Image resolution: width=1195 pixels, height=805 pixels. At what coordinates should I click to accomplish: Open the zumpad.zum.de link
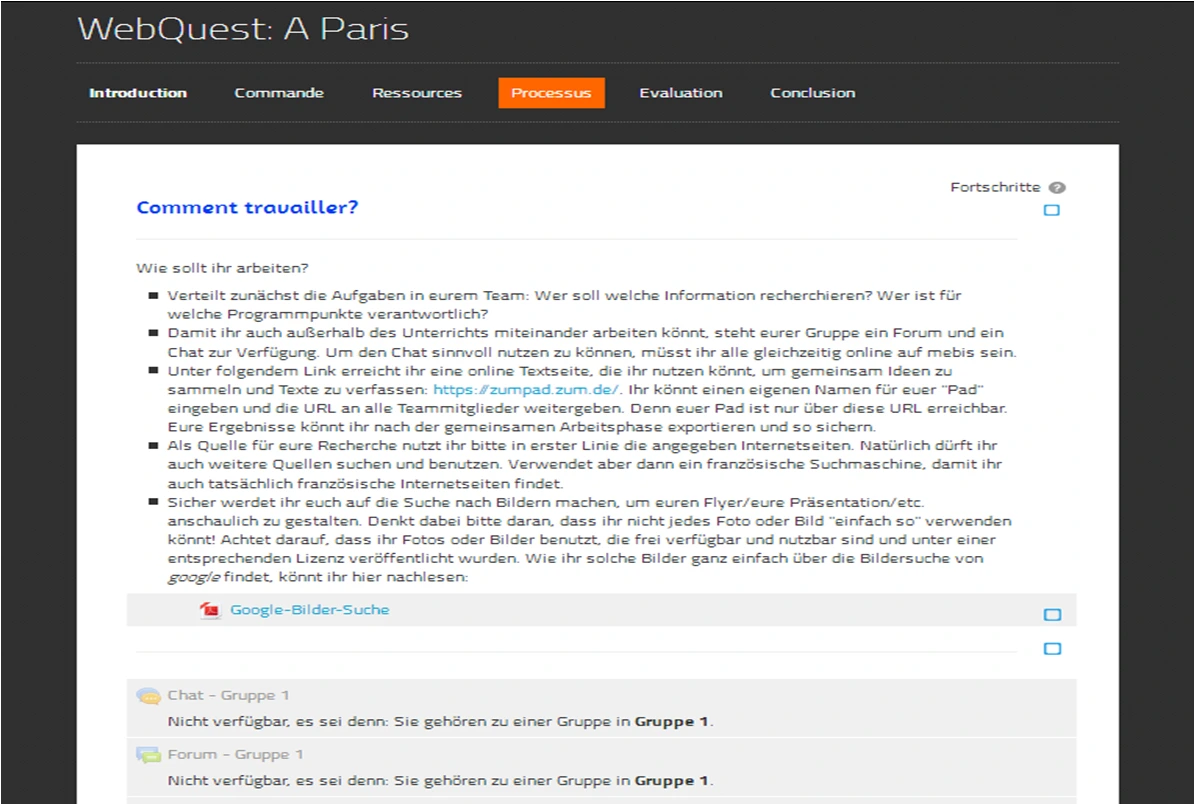[x=526, y=390]
